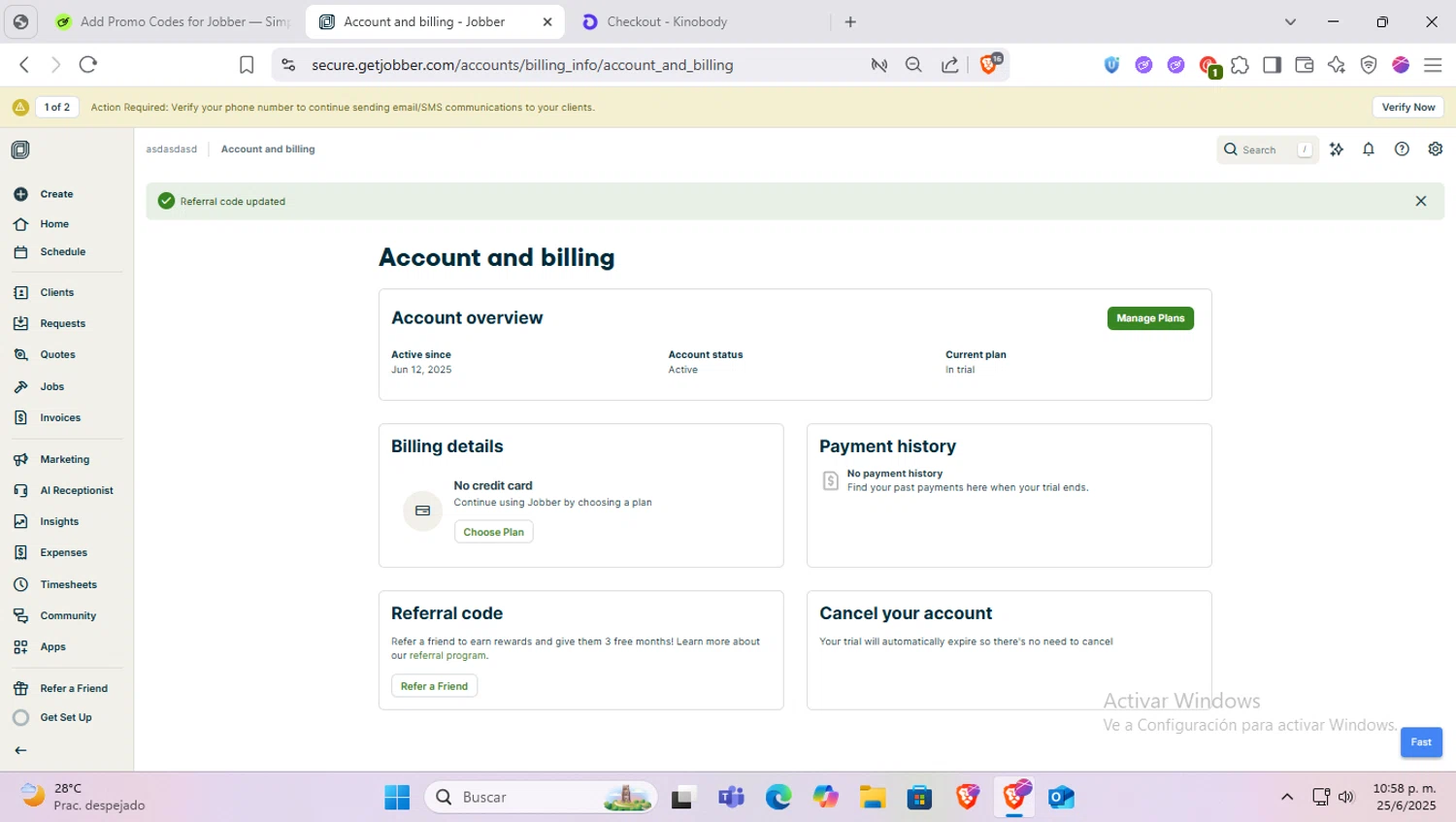Collapse the sidebar with the arrow

pos(20,750)
